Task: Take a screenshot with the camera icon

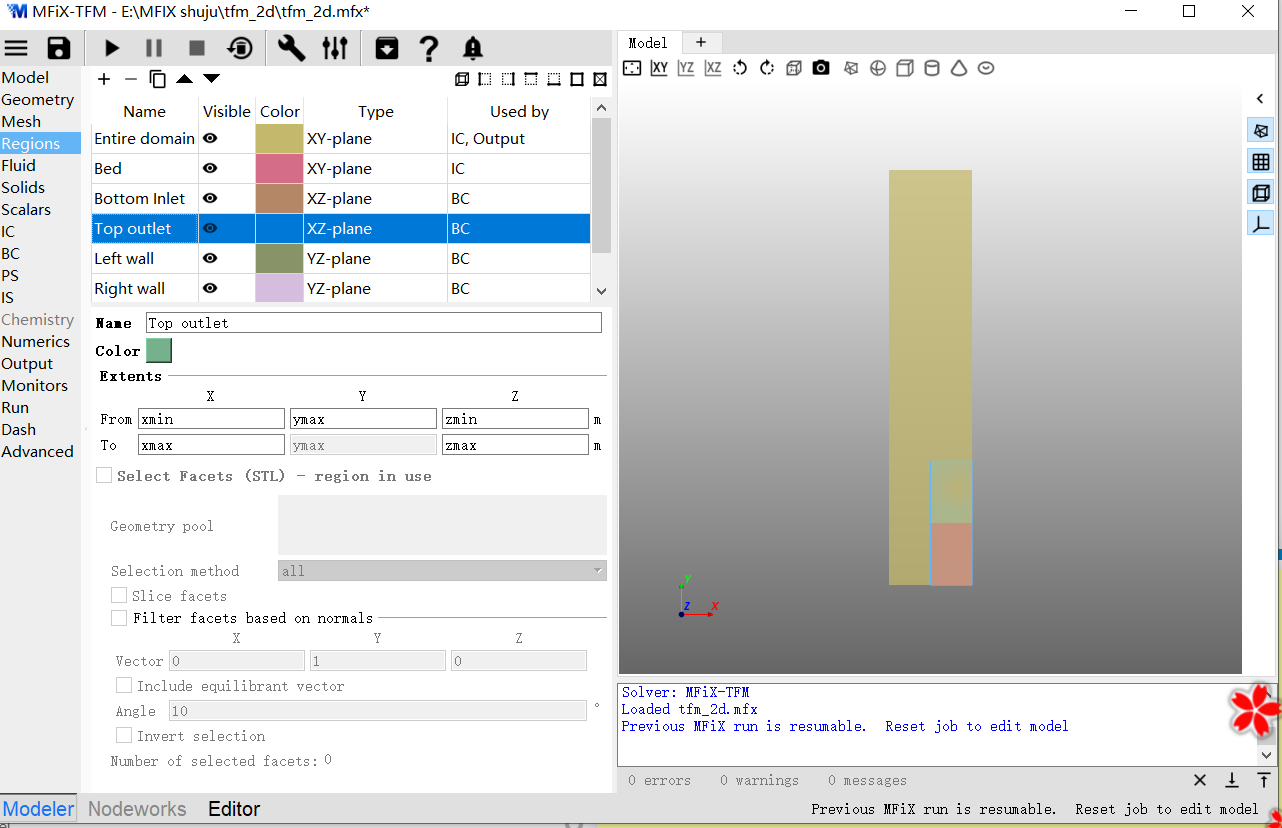Action: [821, 68]
